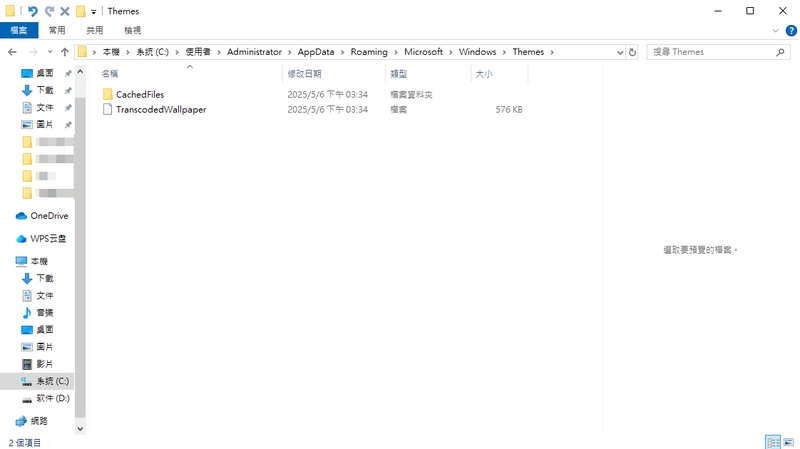Image resolution: width=800 pixels, height=449 pixels.
Task: Switch to large icons view in status bar
Action: point(789,442)
